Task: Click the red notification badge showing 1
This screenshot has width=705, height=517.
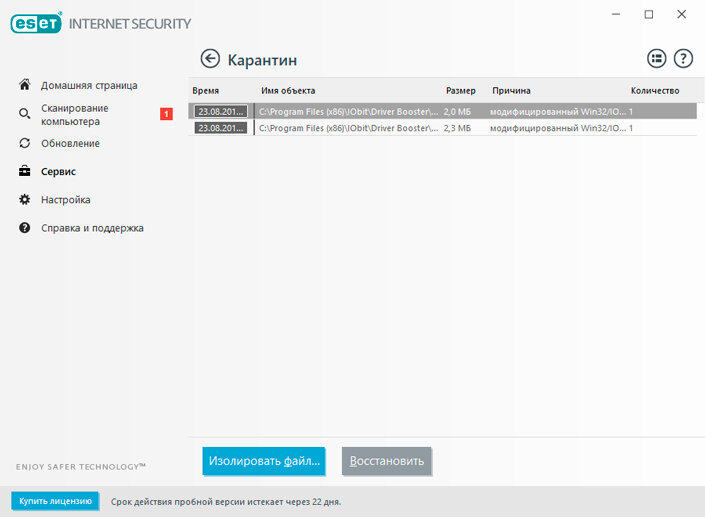Action: point(166,114)
